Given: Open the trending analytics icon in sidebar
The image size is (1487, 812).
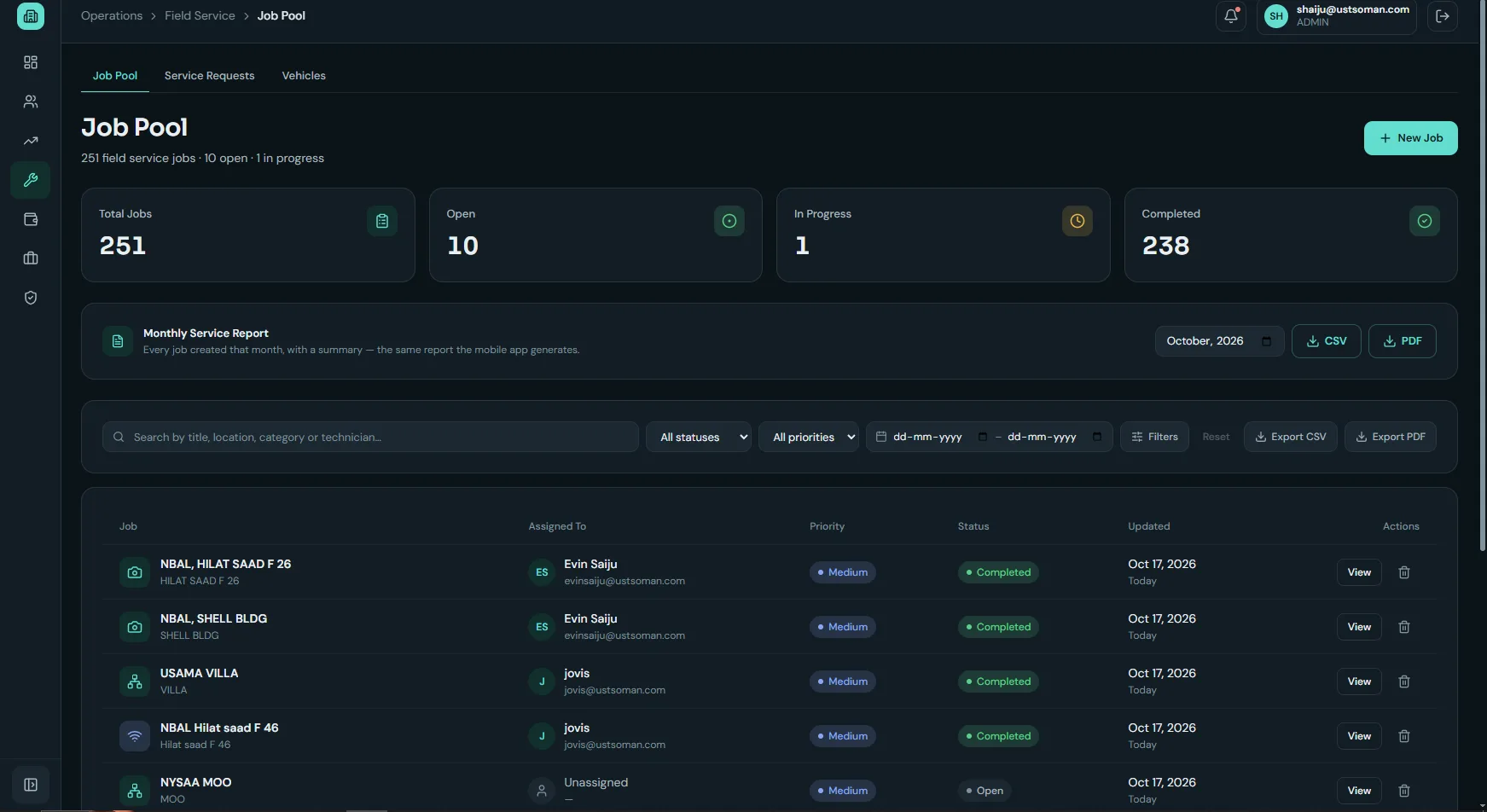Looking at the screenshot, I should [31, 141].
